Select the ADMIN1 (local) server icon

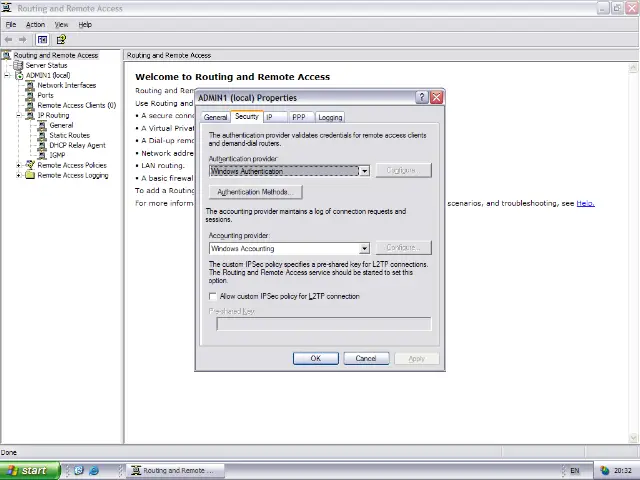point(19,76)
